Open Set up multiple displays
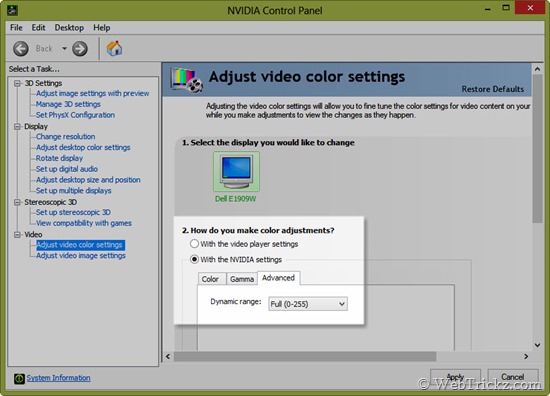The height and width of the screenshot is (396, 550). (x=74, y=191)
